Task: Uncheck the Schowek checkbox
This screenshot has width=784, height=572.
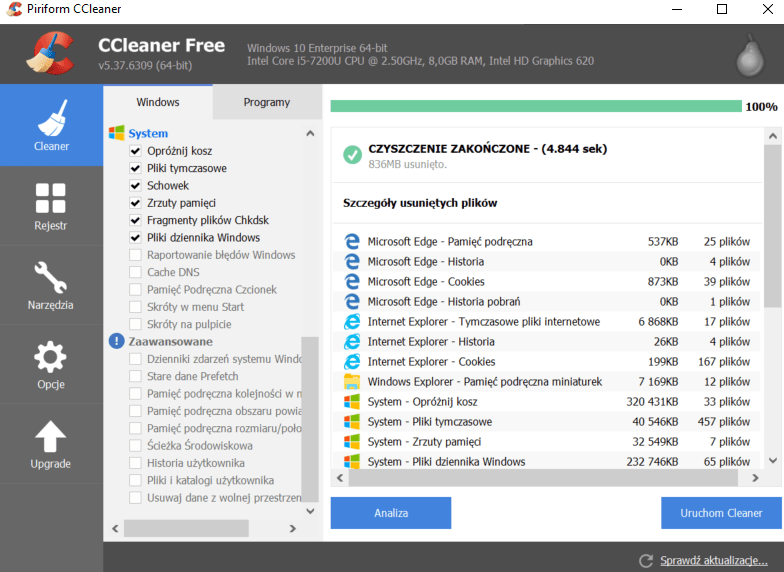Action: pos(135,186)
